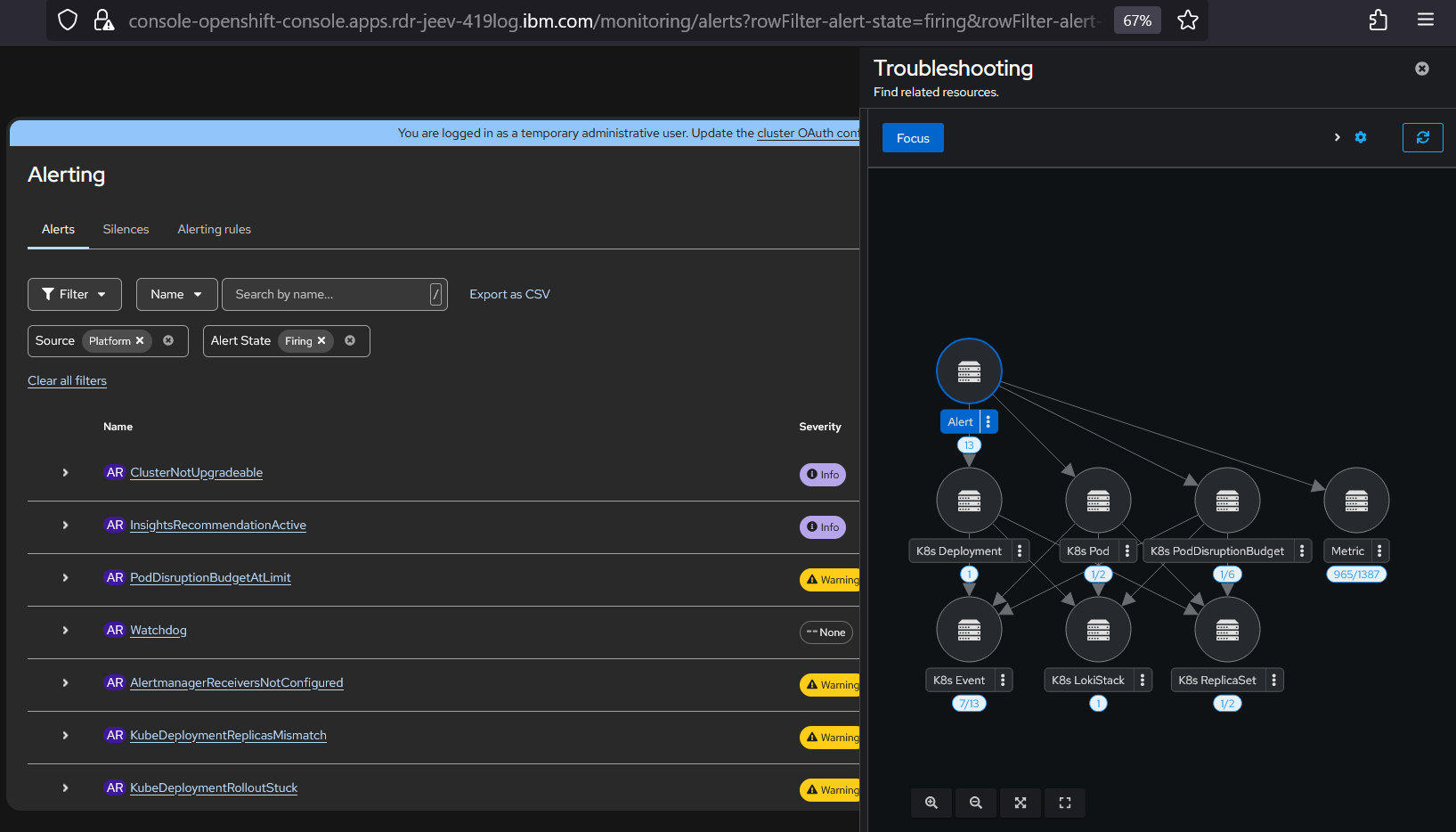Click the 7/13 K8s Event count badge
Image resolution: width=1456 pixels, height=832 pixels.
tap(969, 704)
